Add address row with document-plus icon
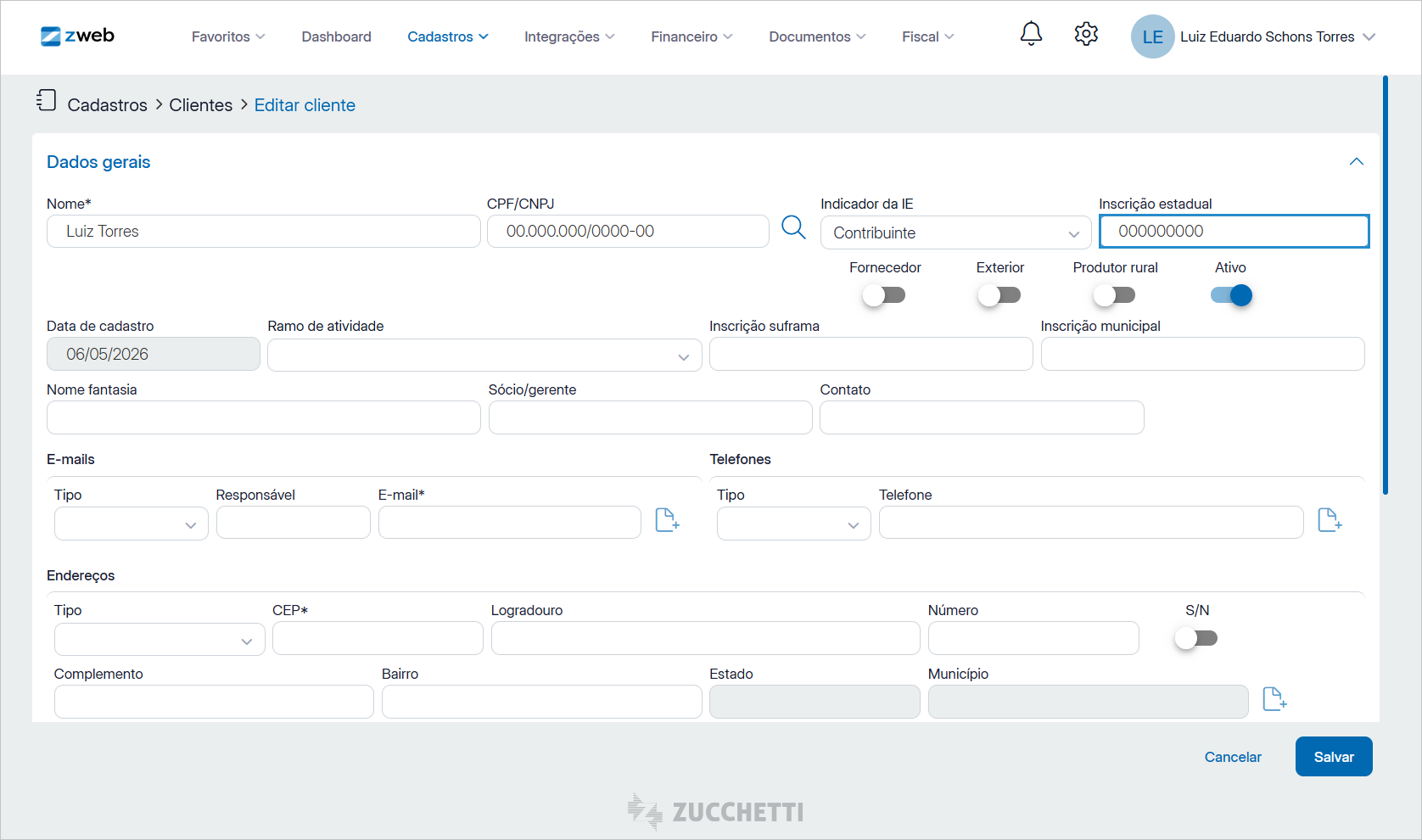Screen dimensions: 1422x840 1274,699
